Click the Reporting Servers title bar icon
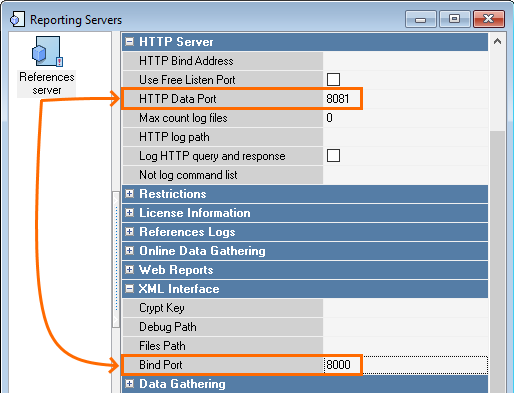Image resolution: width=514 pixels, height=393 pixels. tap(17, 19)
